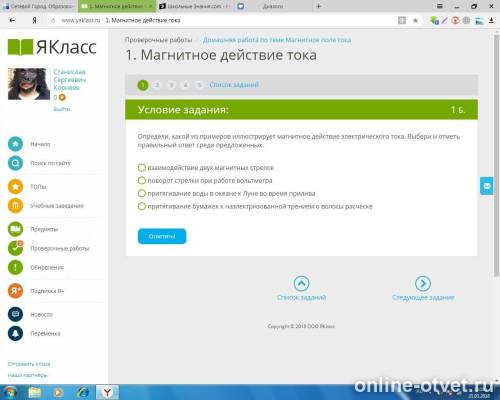The width and height of the screenshot is (500, 400).
Task: Open the Переменка bell icon
Action: tap(15, 333)
